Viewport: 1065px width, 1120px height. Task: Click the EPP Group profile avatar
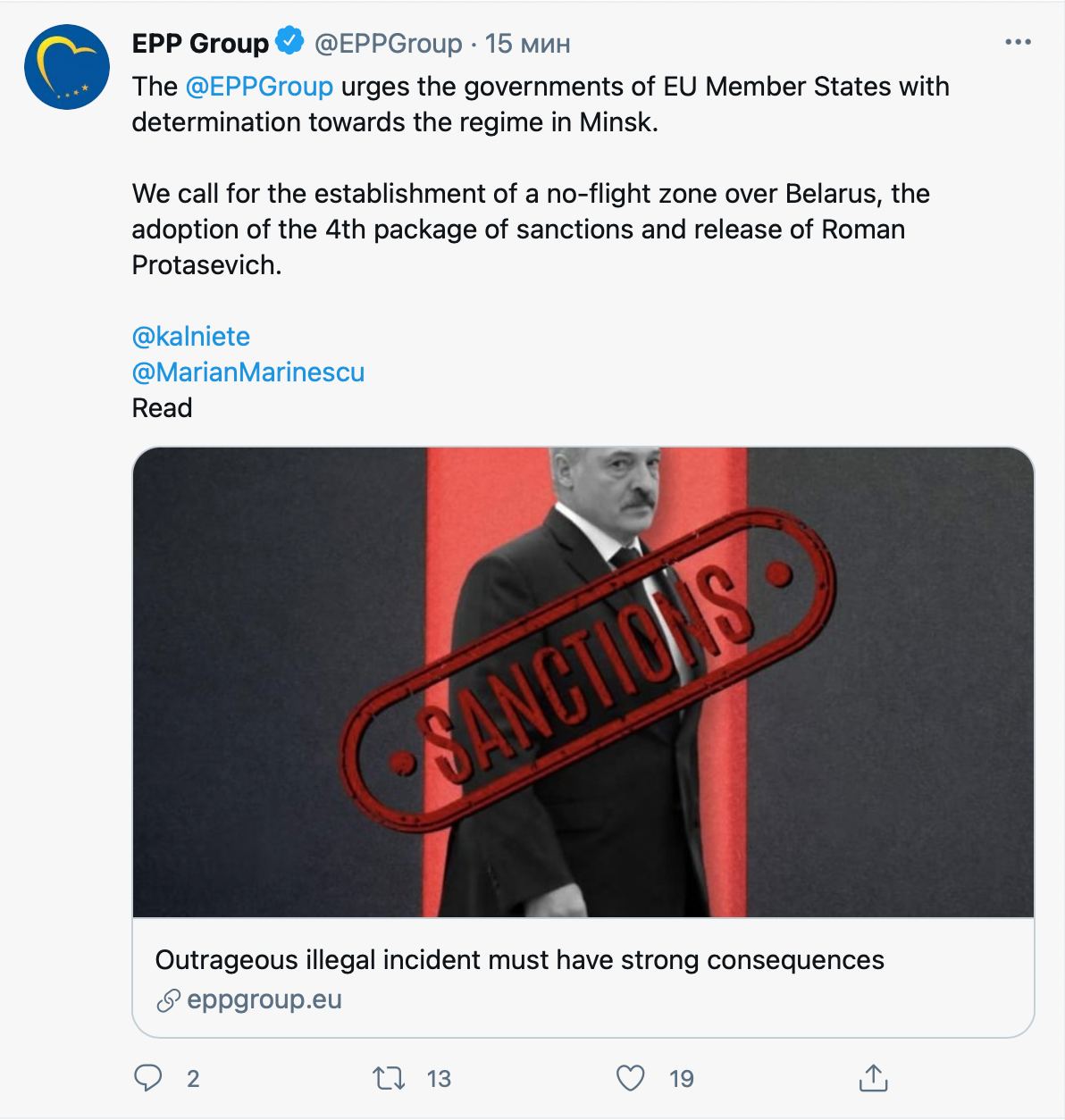[67, 69]
